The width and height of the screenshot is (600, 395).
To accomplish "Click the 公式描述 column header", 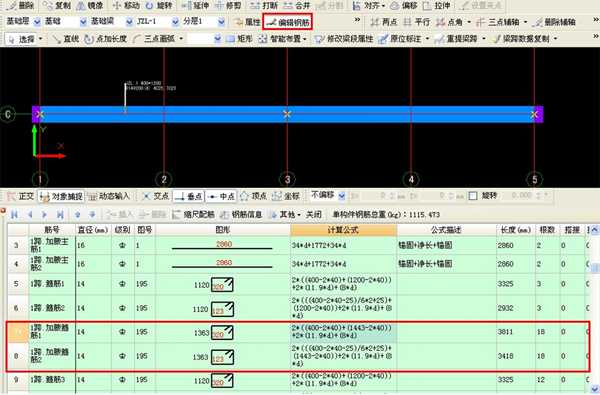I will 446,230.
